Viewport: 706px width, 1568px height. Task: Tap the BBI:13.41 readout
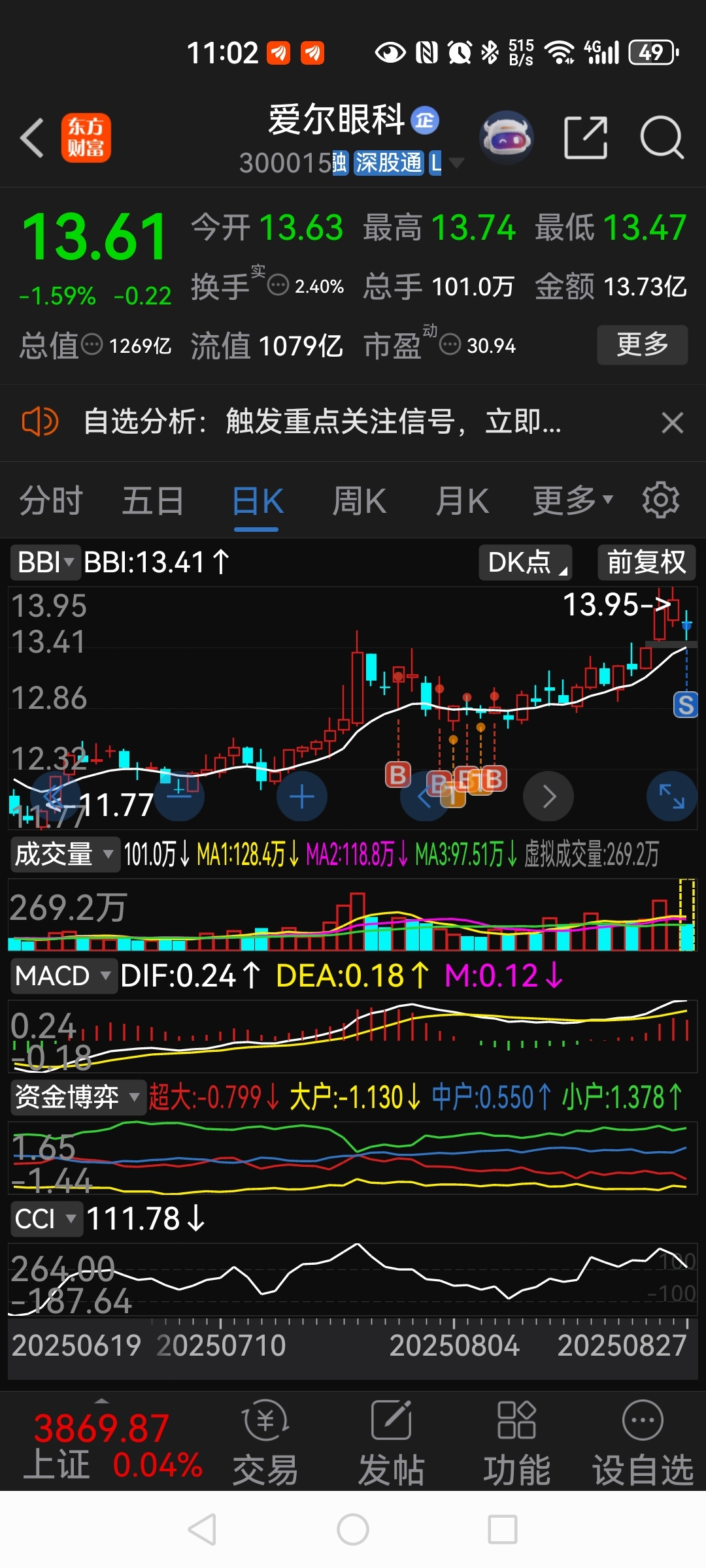[x=157, y=563]
